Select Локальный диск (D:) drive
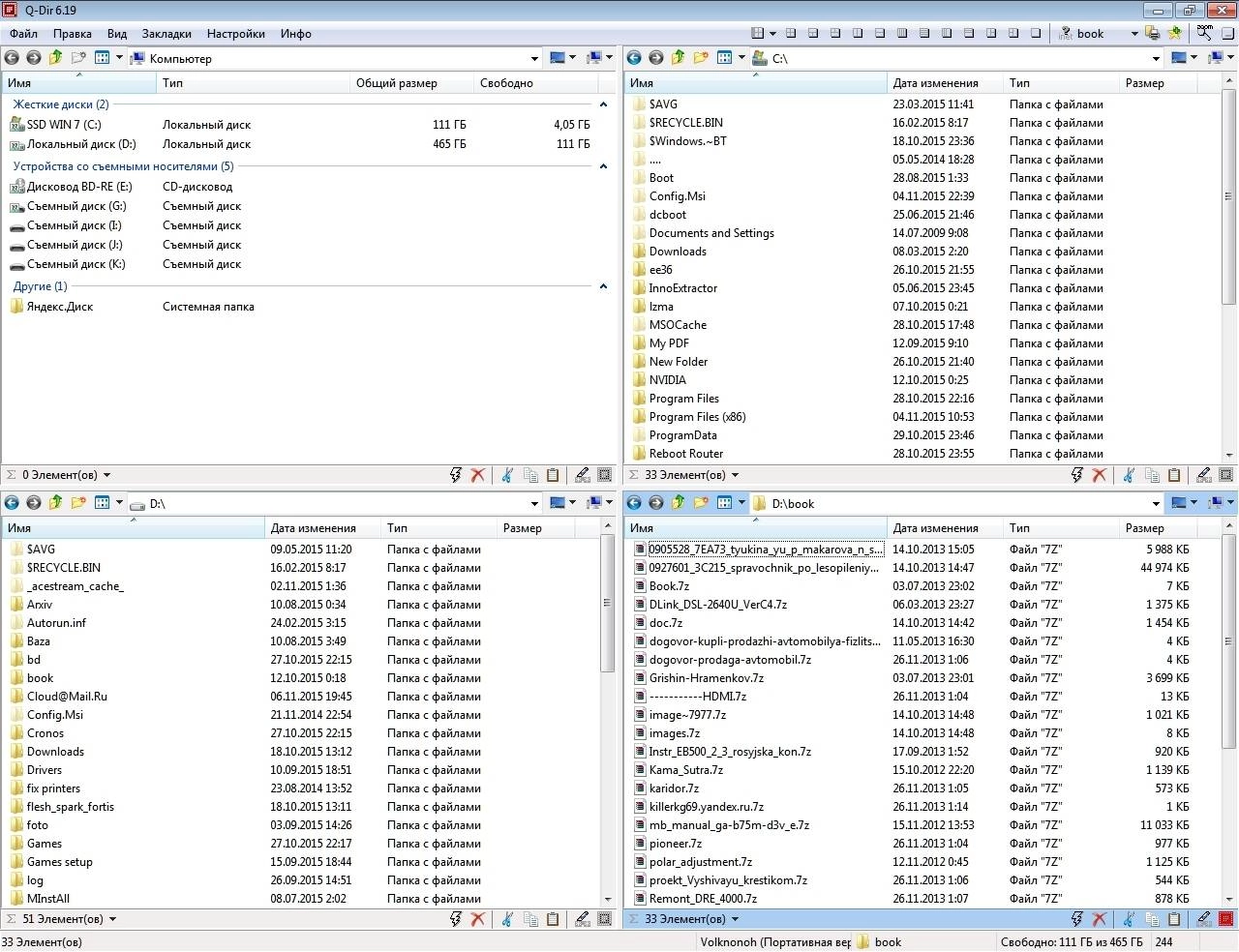This screenshot has width=1239, height=952. [81, 144]
